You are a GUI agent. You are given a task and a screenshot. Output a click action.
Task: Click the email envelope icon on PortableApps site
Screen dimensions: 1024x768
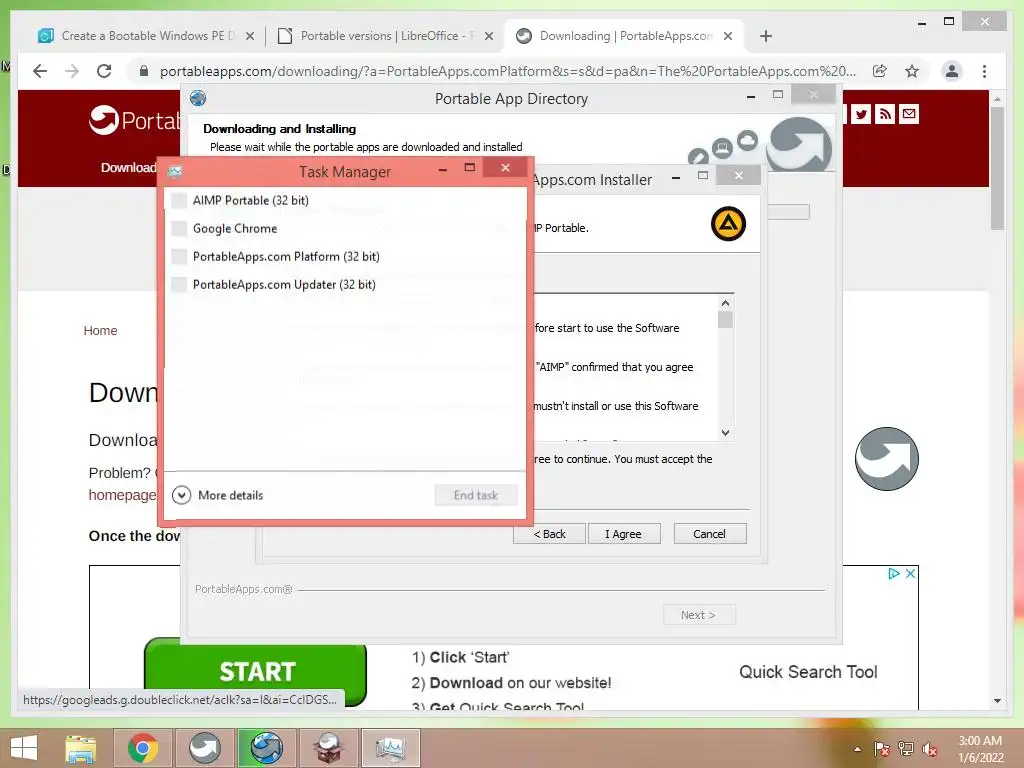tap(908, 114)
